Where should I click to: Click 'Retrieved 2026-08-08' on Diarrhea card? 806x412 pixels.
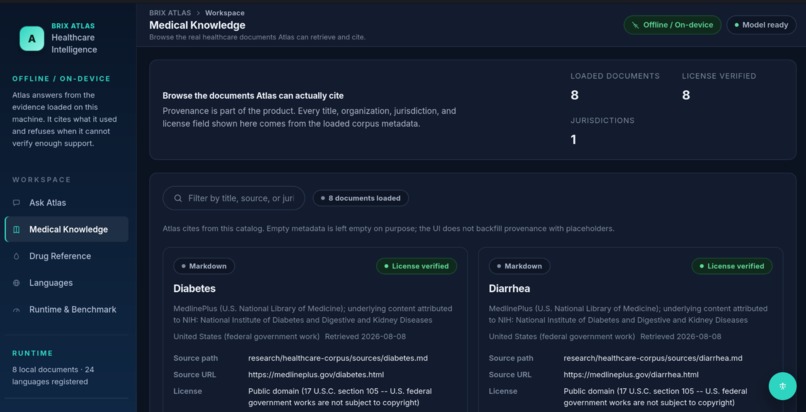click(x=681, y=336)
